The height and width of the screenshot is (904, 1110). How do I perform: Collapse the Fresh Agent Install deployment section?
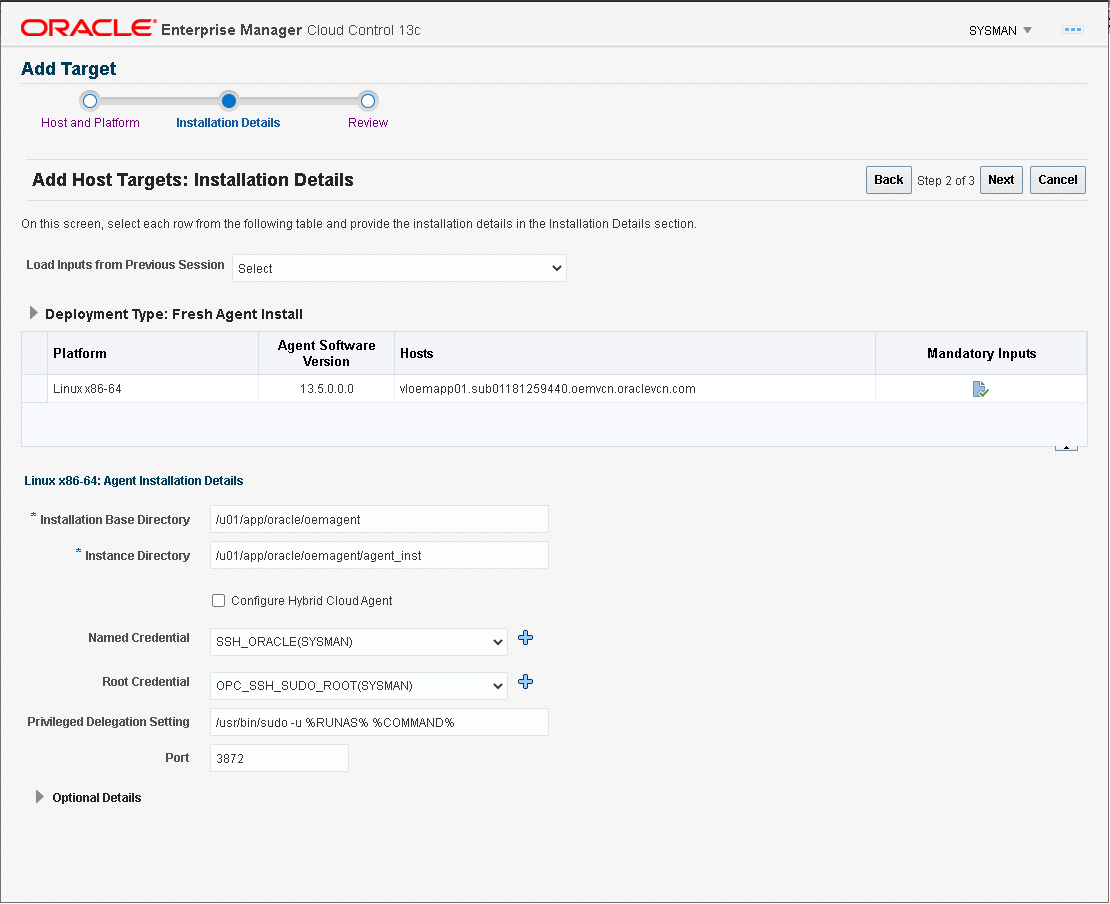coord(33,313)
